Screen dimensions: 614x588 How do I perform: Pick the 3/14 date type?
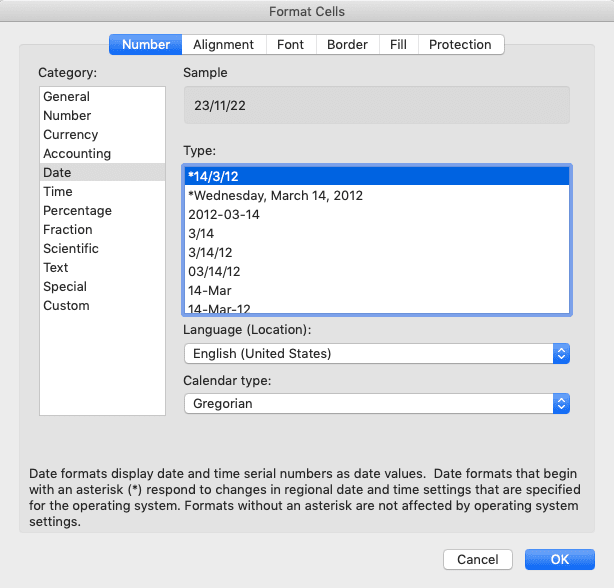pos(377,233)
